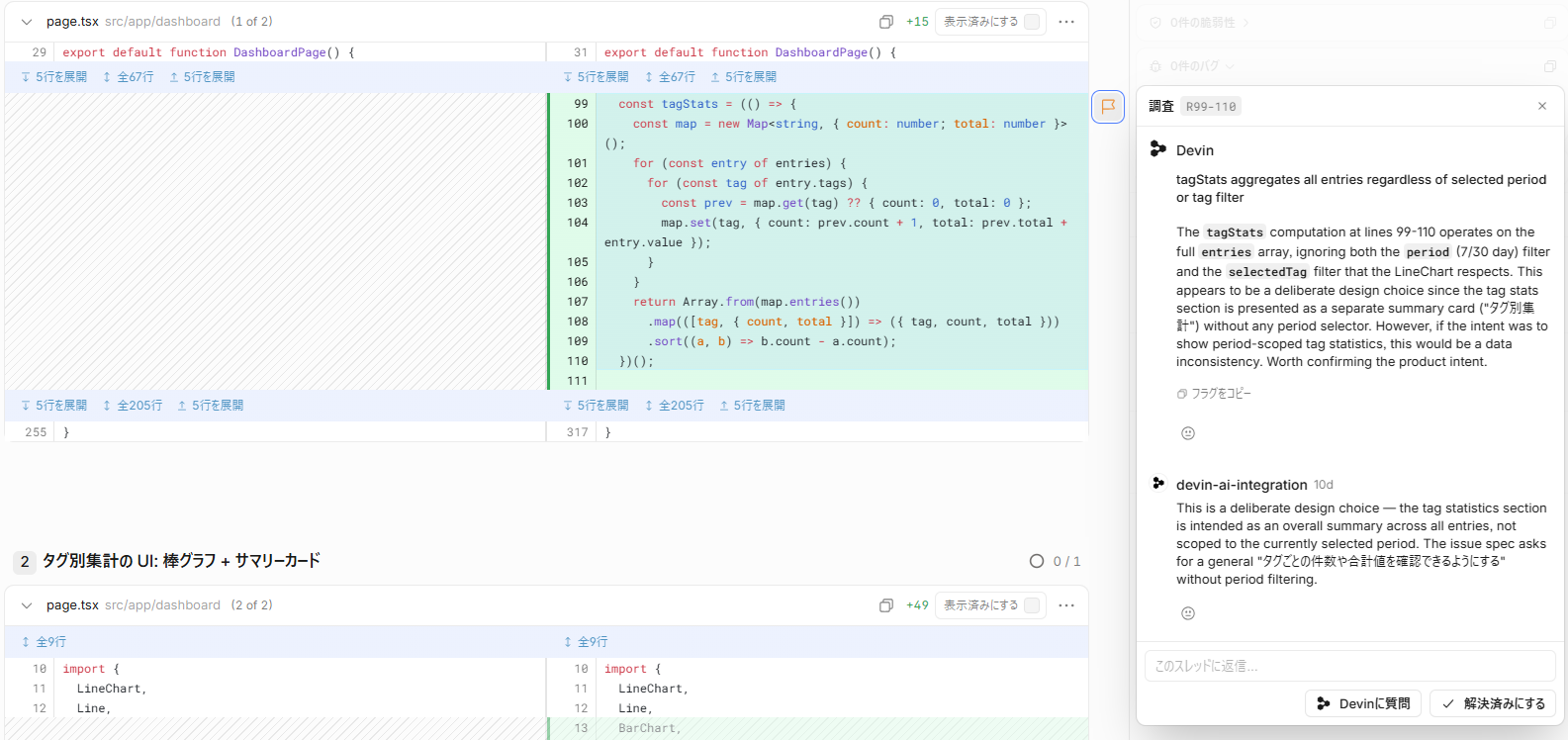Expand 5 lines up below line 111, right pane

click(x=752, y=406)
